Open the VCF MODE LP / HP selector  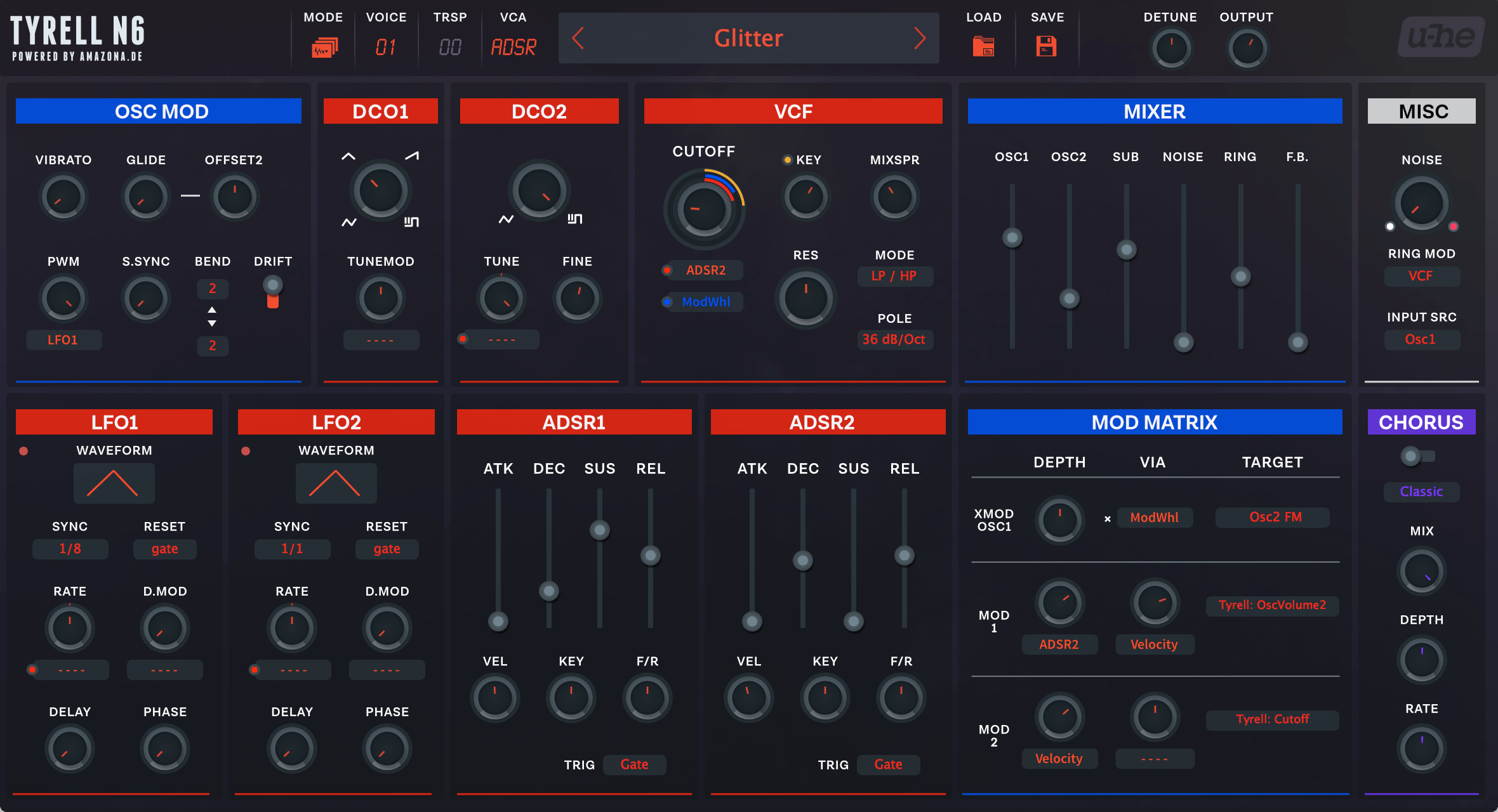click(x=895, y=276)
